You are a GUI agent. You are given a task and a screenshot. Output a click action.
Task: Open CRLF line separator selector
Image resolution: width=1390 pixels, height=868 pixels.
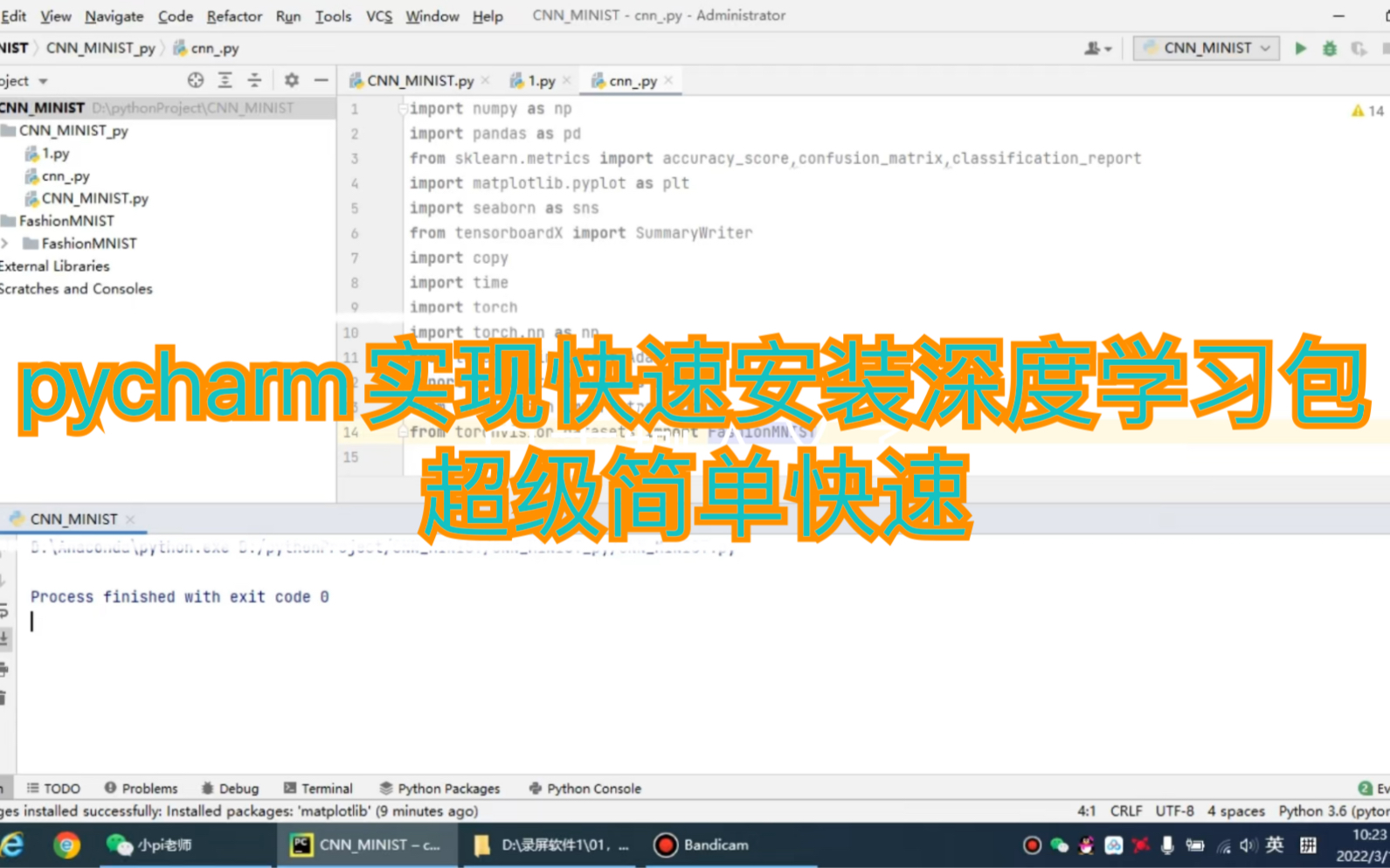pos(1126,811)
